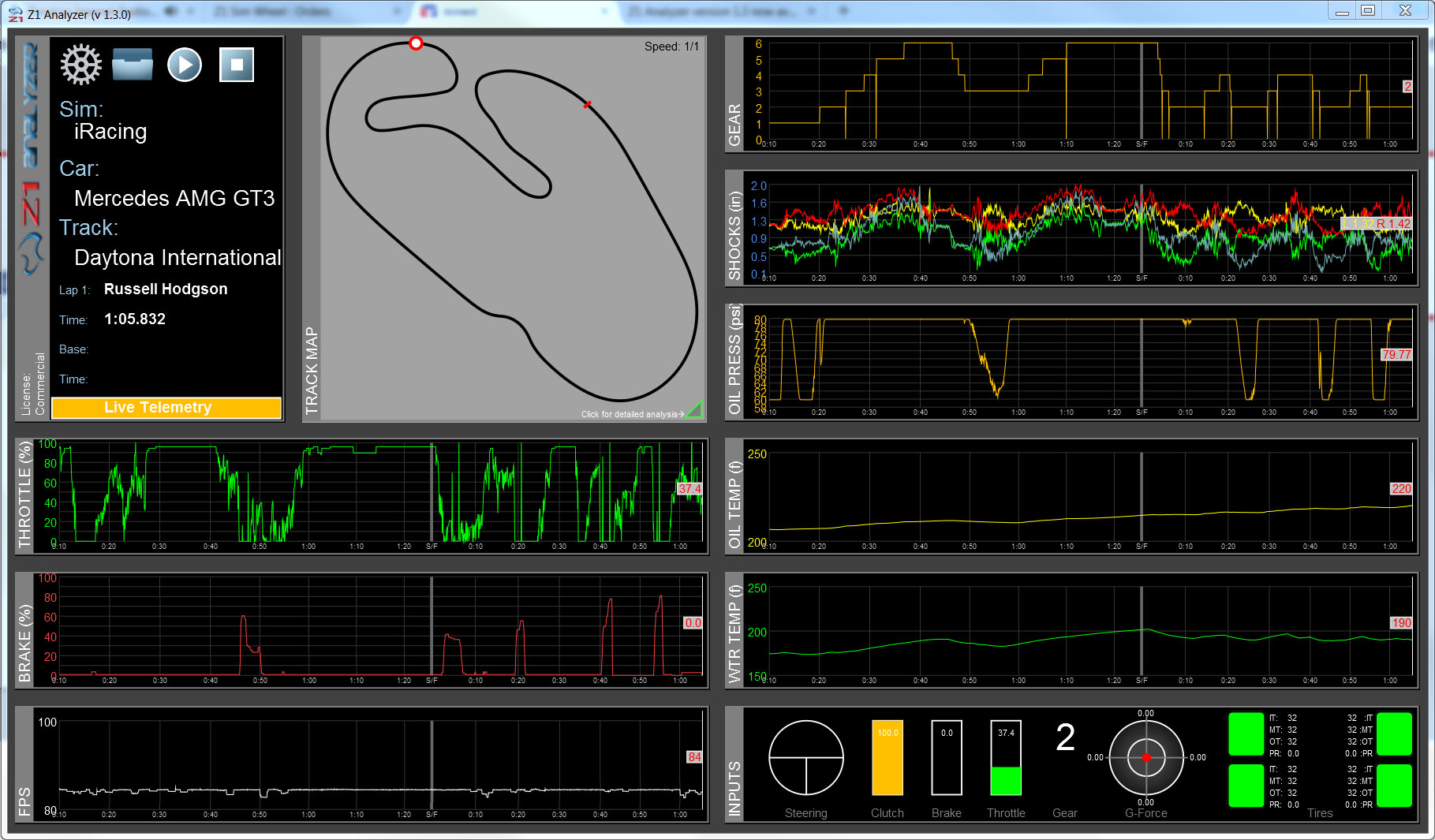Click the Z1 Analyzer logo in the sidebar
Image resolution: width=1435 pixels, height=840 pixels.
coord(31,158)
